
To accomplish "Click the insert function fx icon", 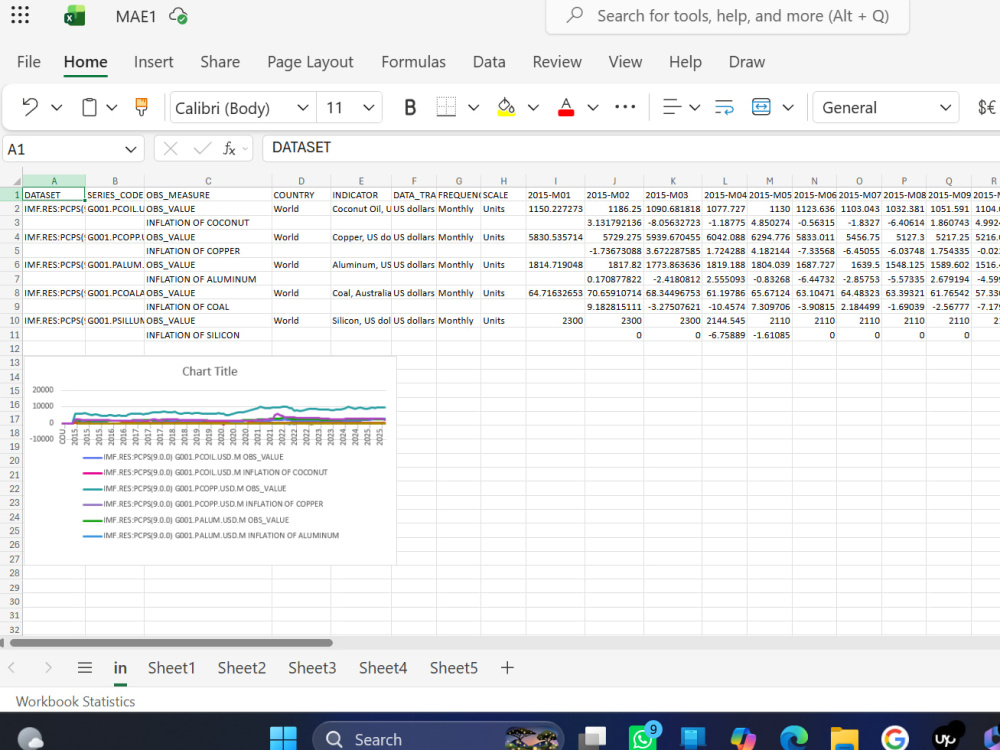I will [230, 149].
